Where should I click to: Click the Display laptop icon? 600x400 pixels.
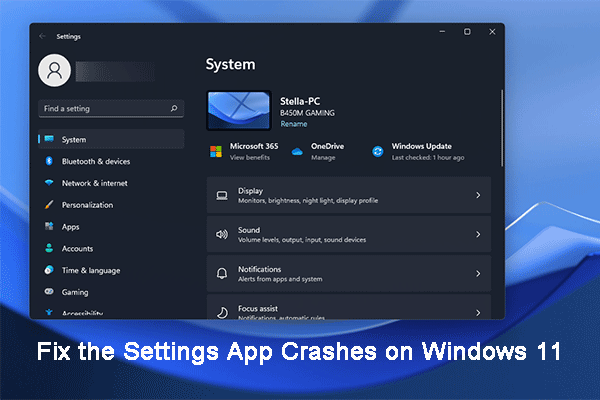pos(222,196)
